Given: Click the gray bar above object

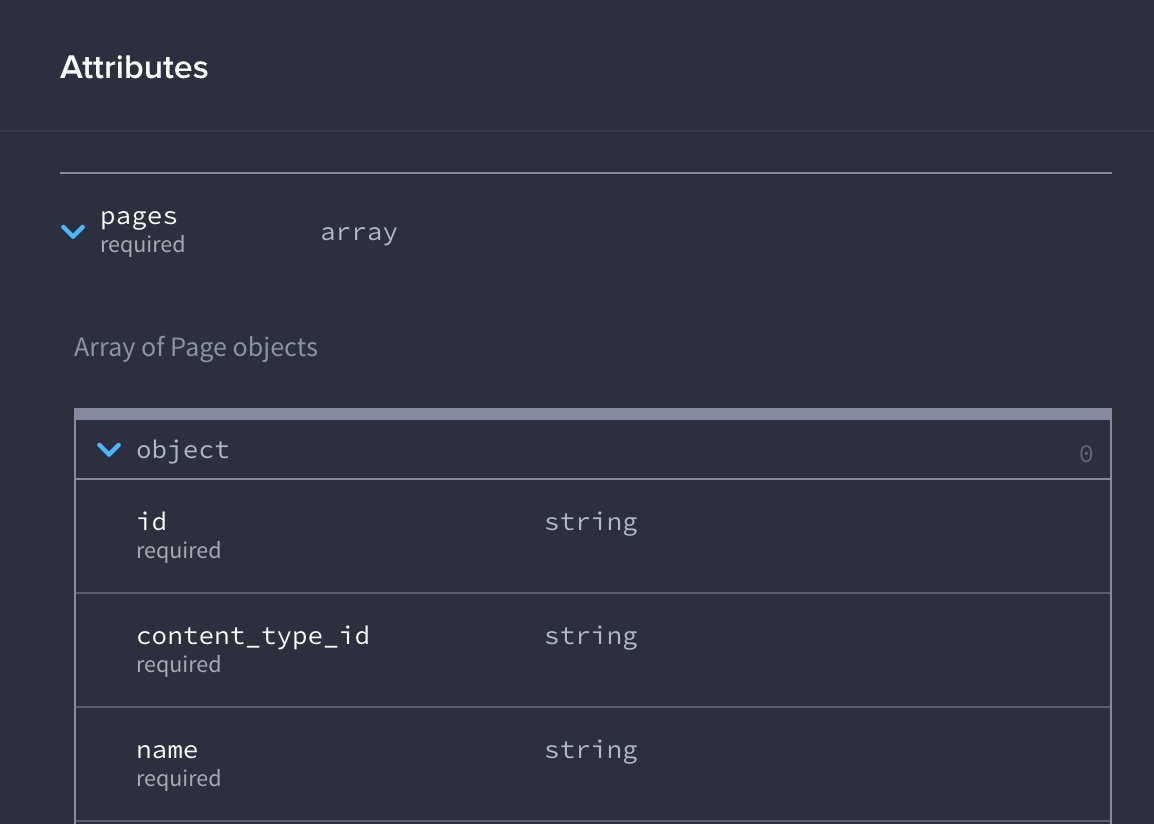Looking at the screenshot, I should tap(592, 413).
